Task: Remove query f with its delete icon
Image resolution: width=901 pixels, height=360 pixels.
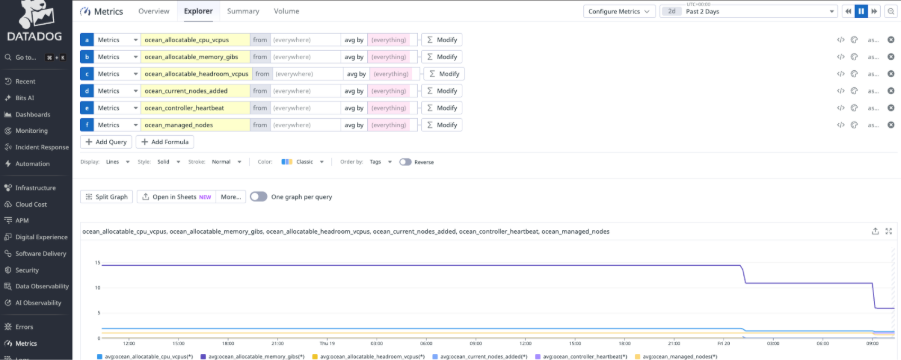Action: 891,125
